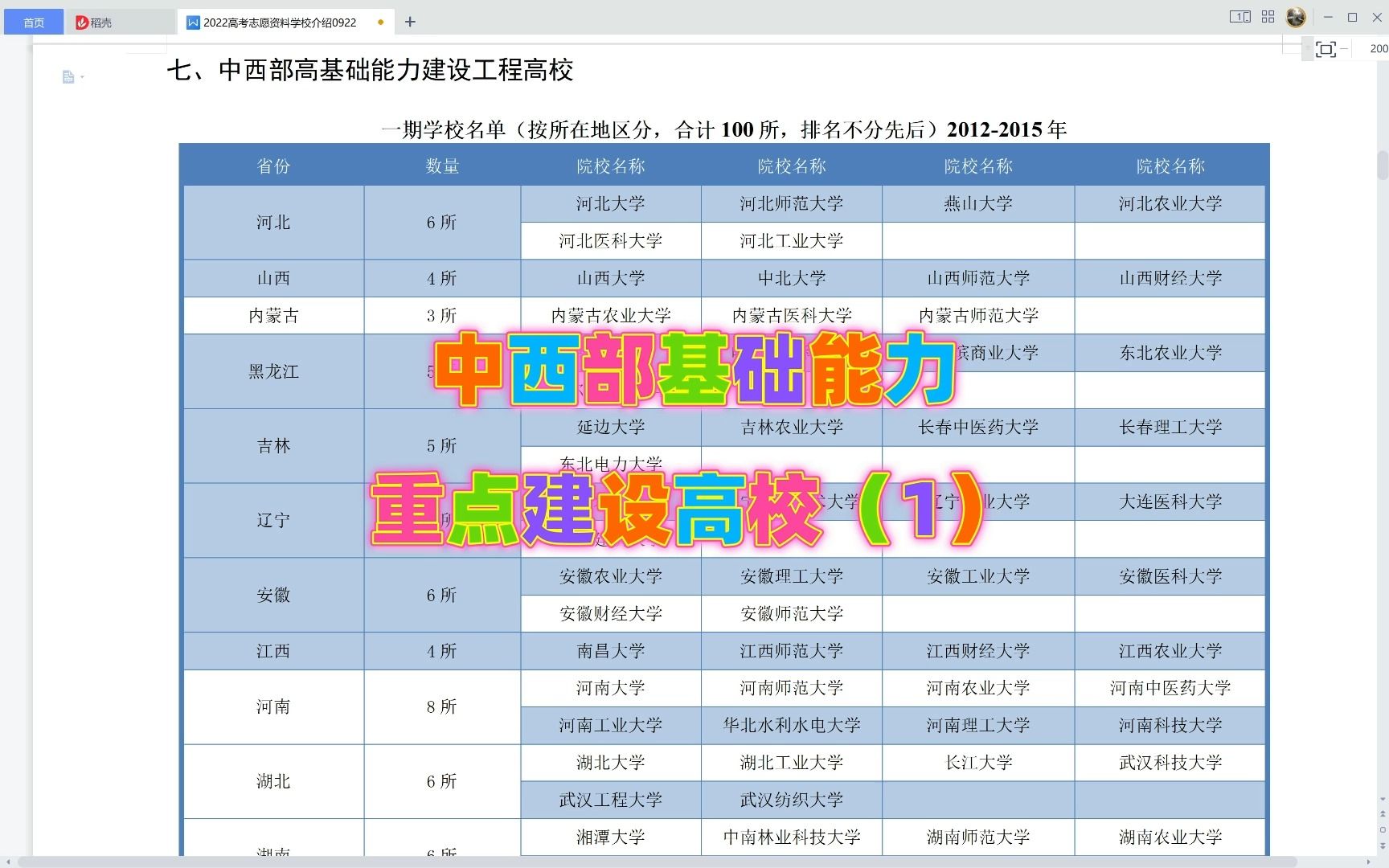Screen dimensions: 1389x868
Task: Click the 河北大学 cell
Action: click(611, 204)
